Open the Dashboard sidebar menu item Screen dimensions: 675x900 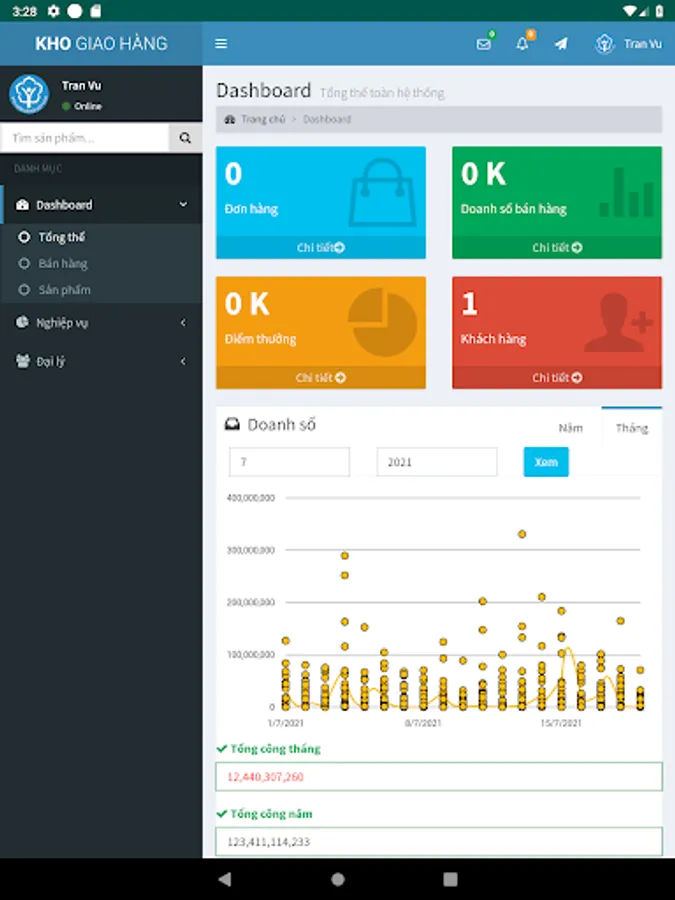click(x=101, y=205)
